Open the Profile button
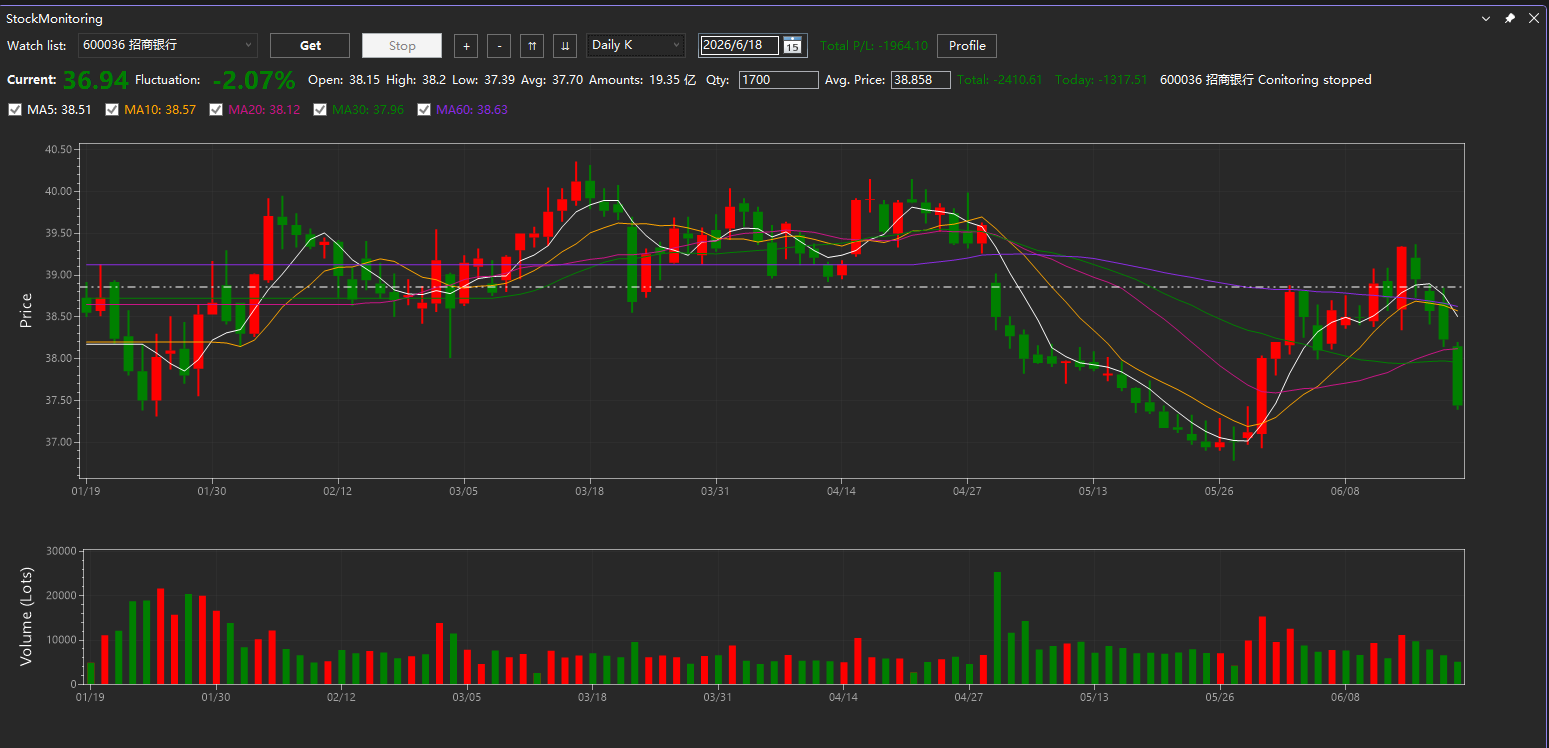 [x=967, y=45]
